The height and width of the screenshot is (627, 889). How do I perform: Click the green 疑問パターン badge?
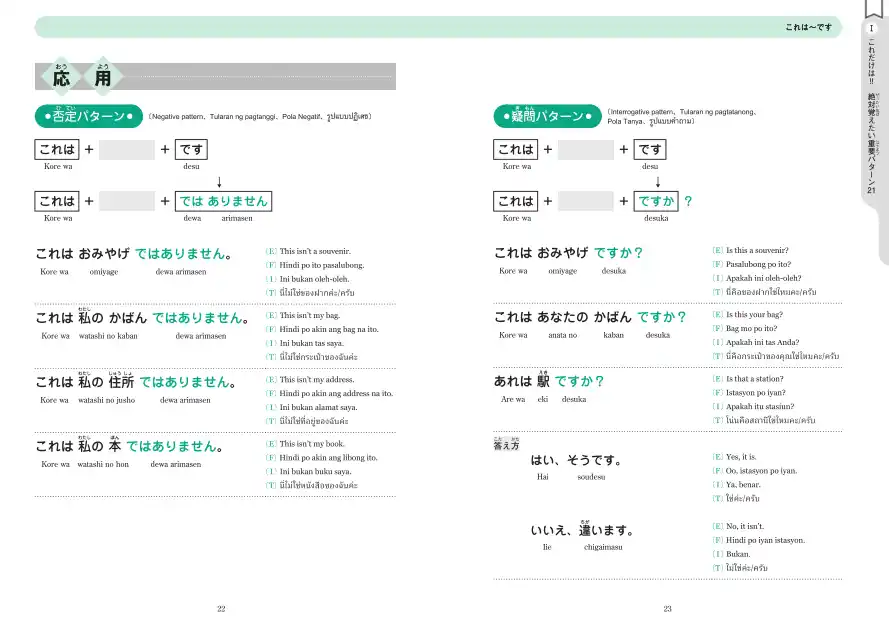coord(547,117)
